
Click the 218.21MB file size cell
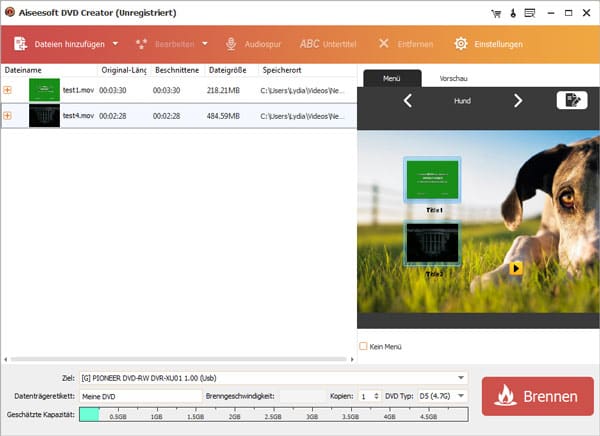pos(223,90)
